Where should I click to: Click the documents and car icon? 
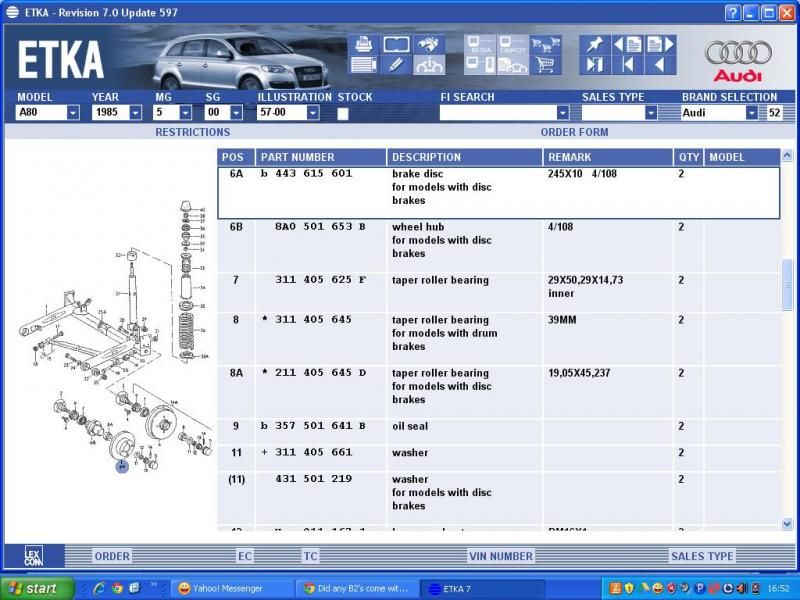[x=512, y=65]
